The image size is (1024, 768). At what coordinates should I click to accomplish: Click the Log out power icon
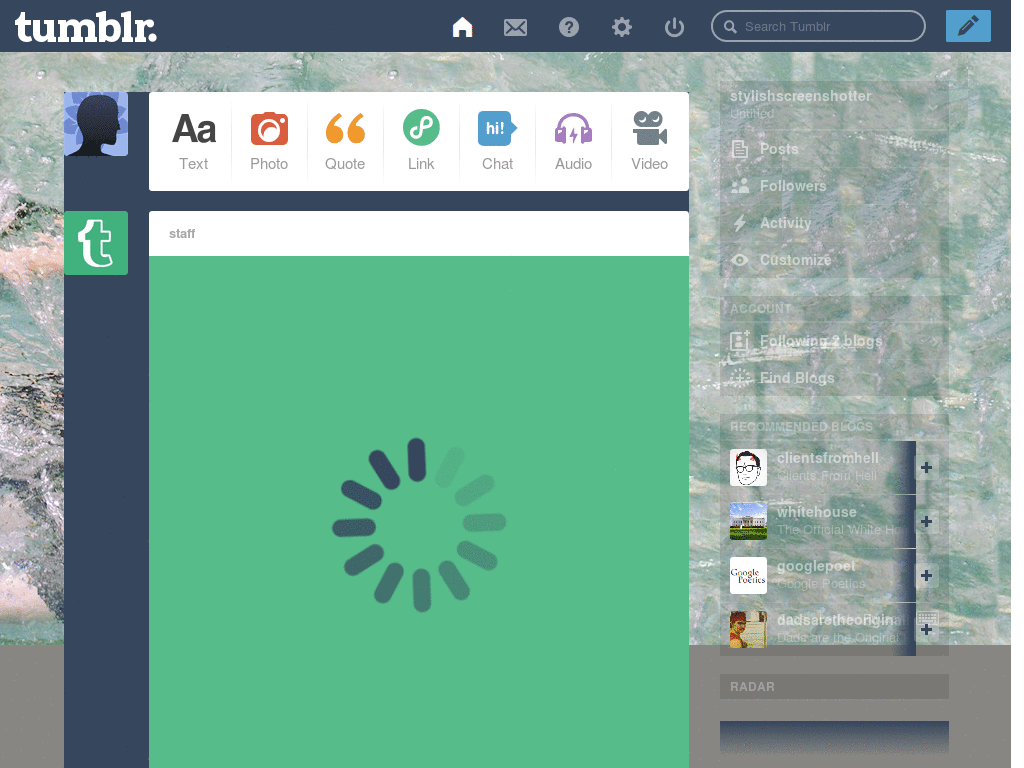(x=674, y=27)
